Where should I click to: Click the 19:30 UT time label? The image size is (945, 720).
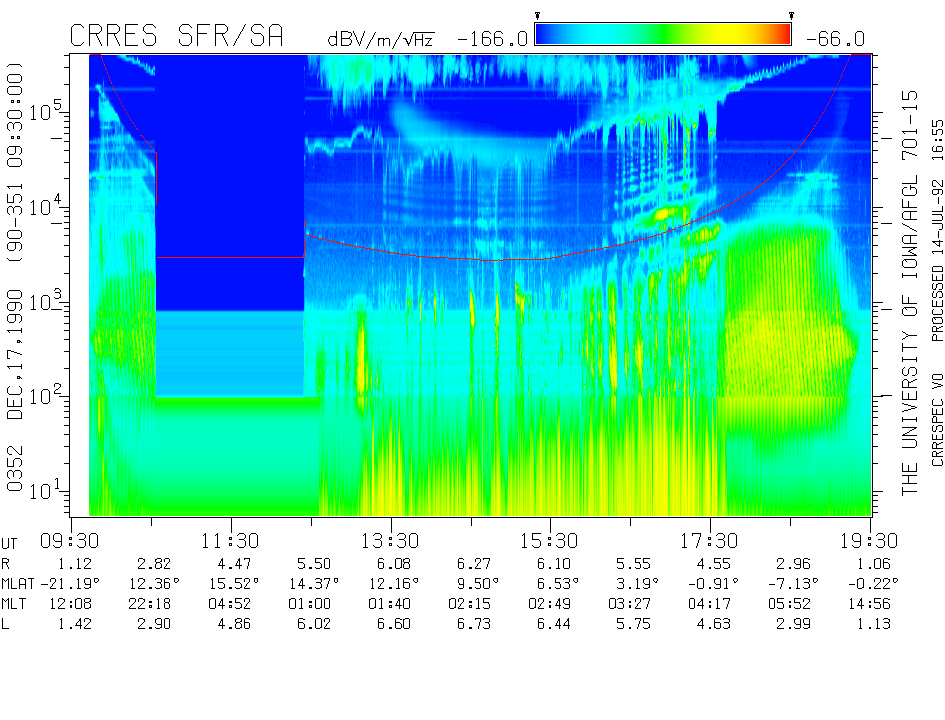pos(869,540)
